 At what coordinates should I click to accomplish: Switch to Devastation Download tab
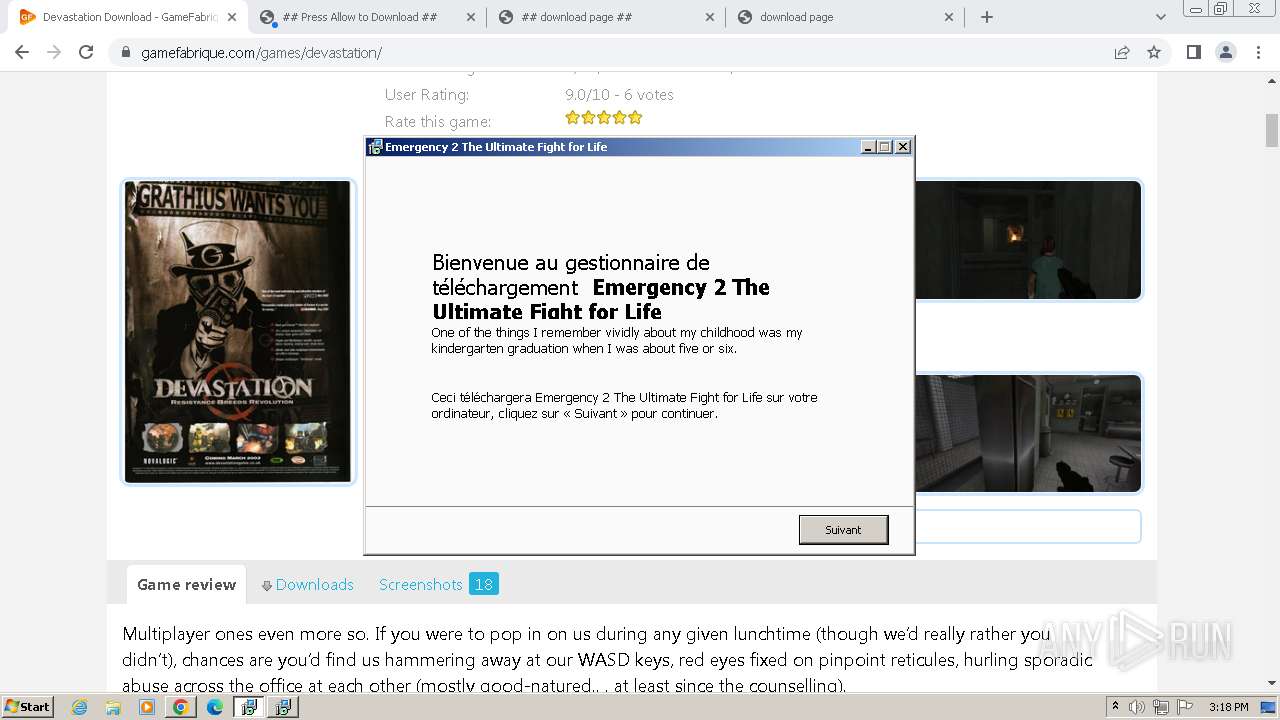[x=128, y=17]
